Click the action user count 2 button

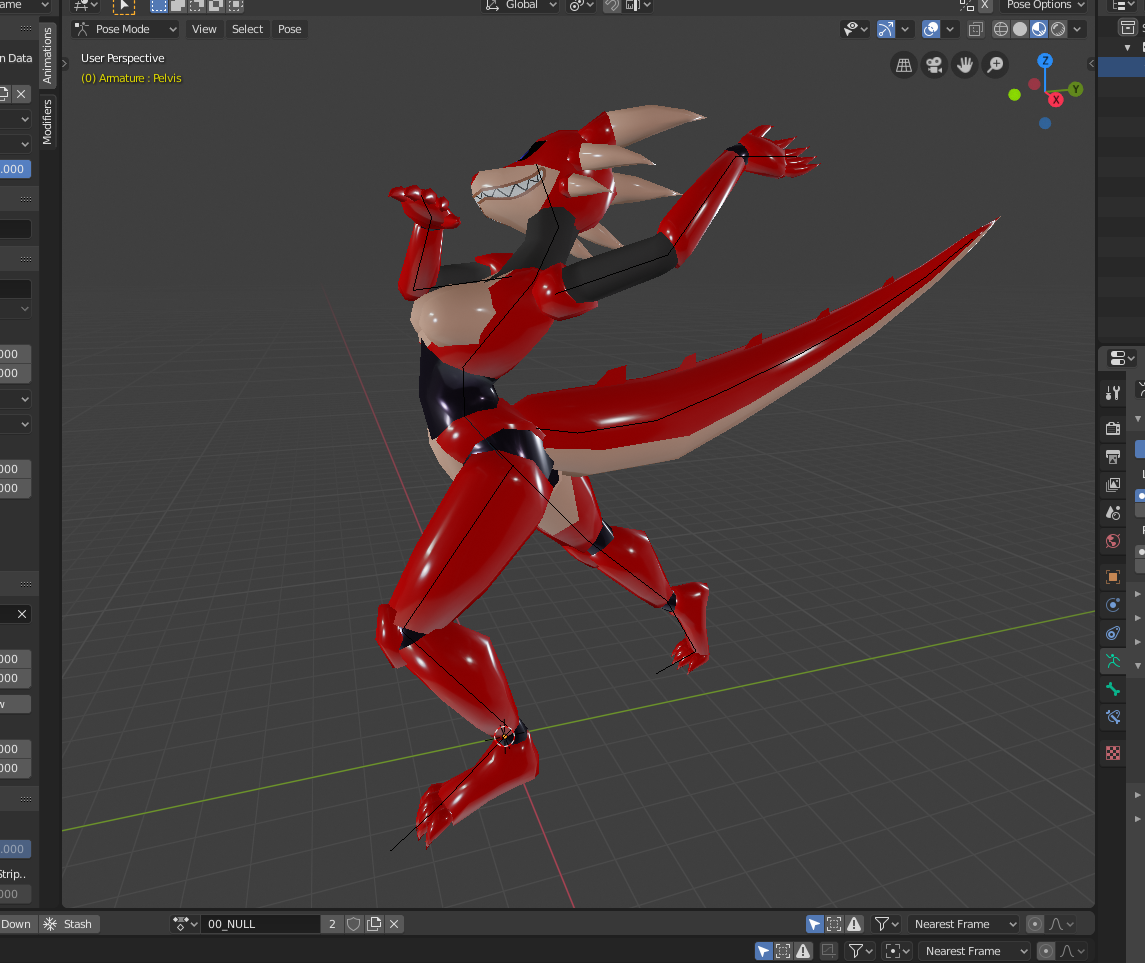click(x=332, y=924)
